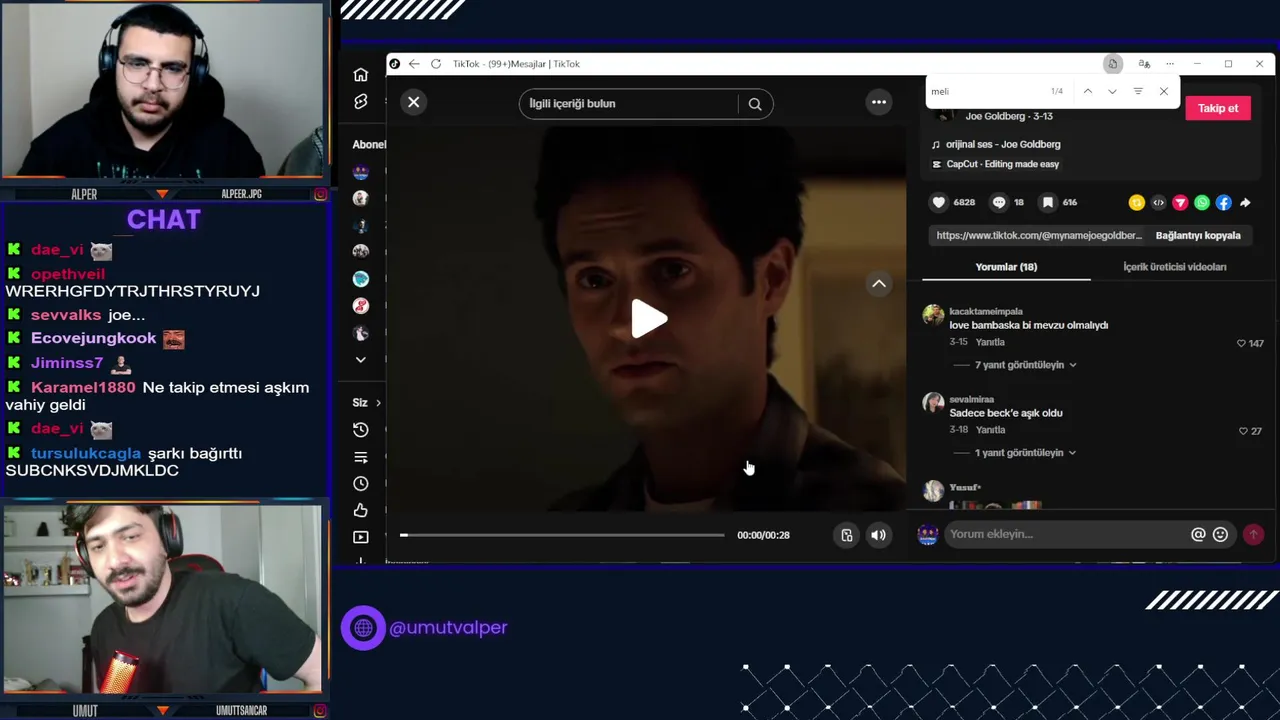
Task: Post the comment with the red arrow button
Action: coord(1253,534)
